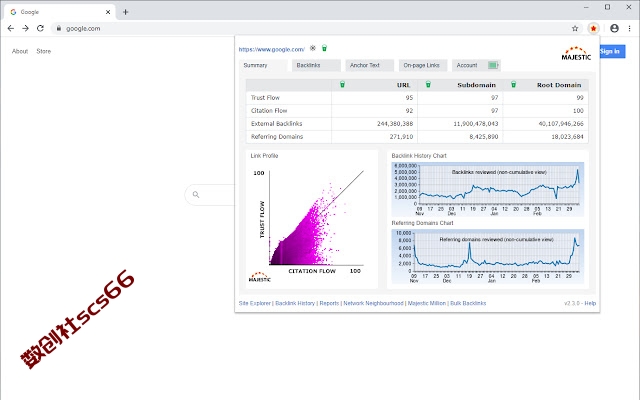Open the Chrome profile avatar
The image size is (640, 400).
click(x=614, y=28)
